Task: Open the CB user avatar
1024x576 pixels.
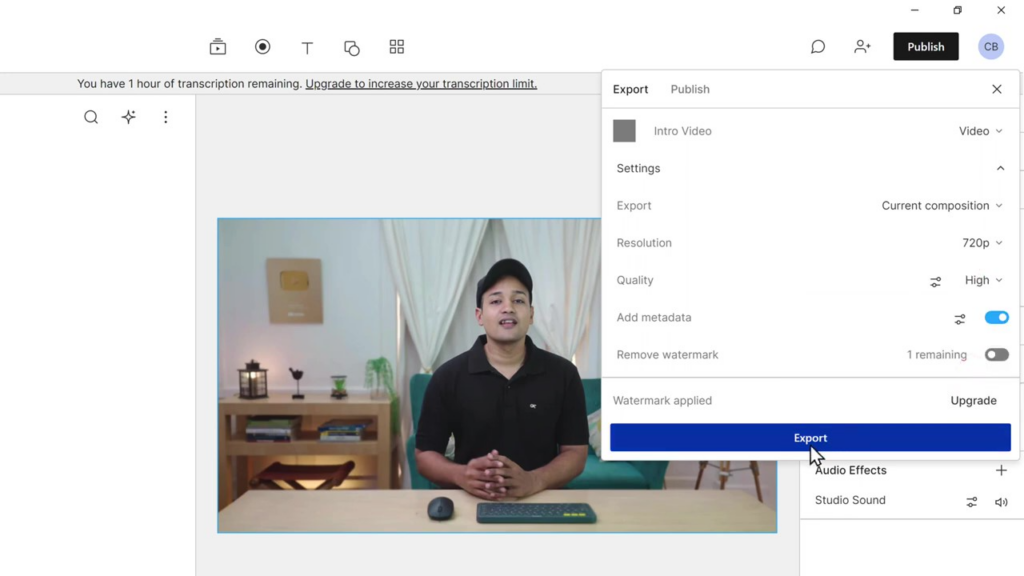Action: 991,46
